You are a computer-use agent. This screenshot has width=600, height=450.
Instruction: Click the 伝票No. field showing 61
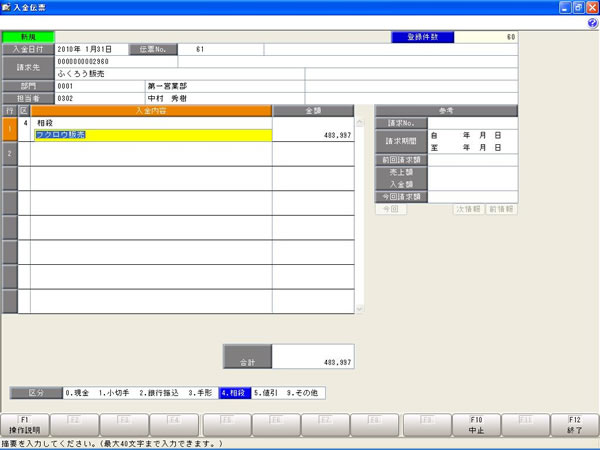pyautogui.click(x=220, y=49)
